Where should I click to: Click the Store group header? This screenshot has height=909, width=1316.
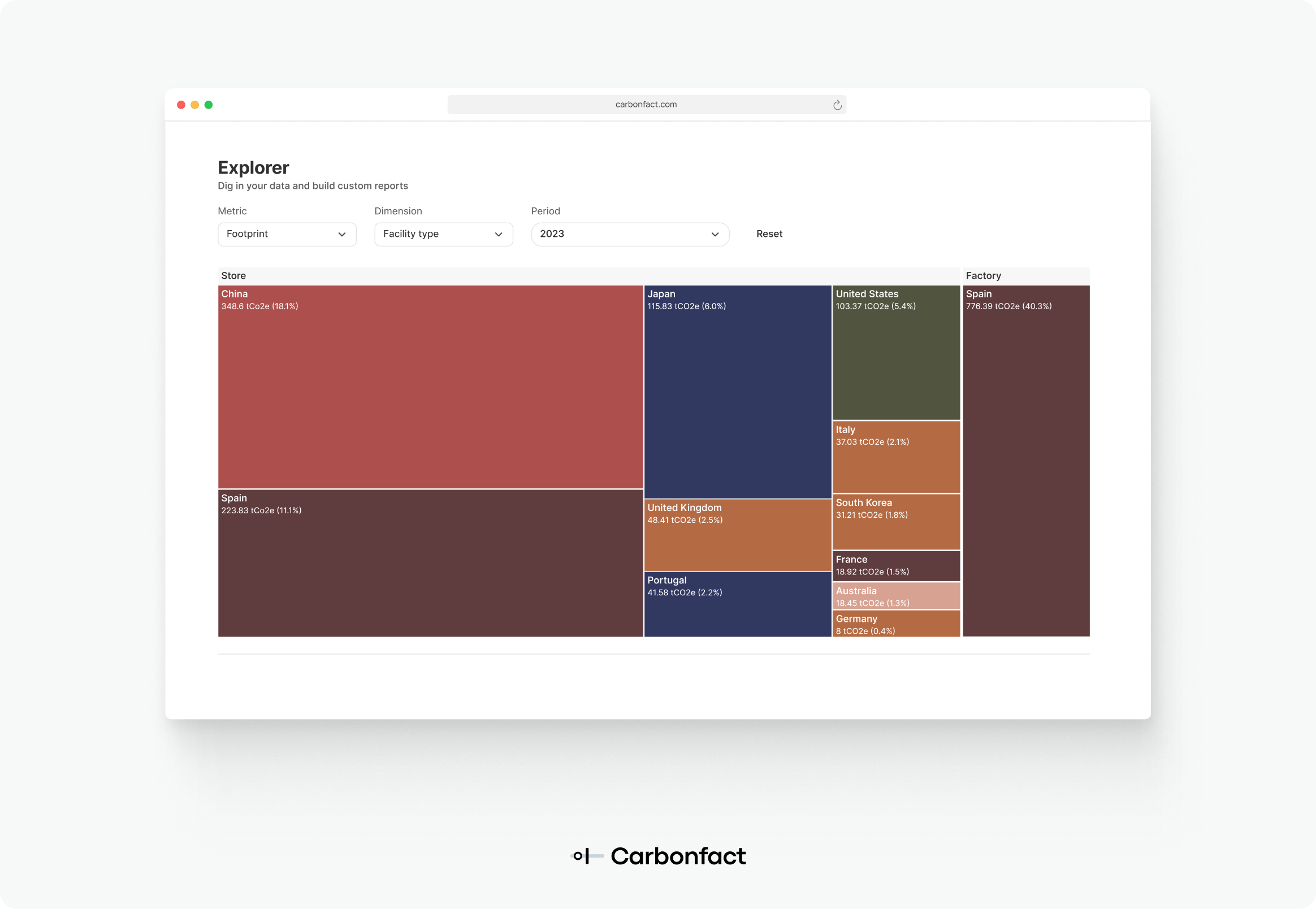point(589,276)
